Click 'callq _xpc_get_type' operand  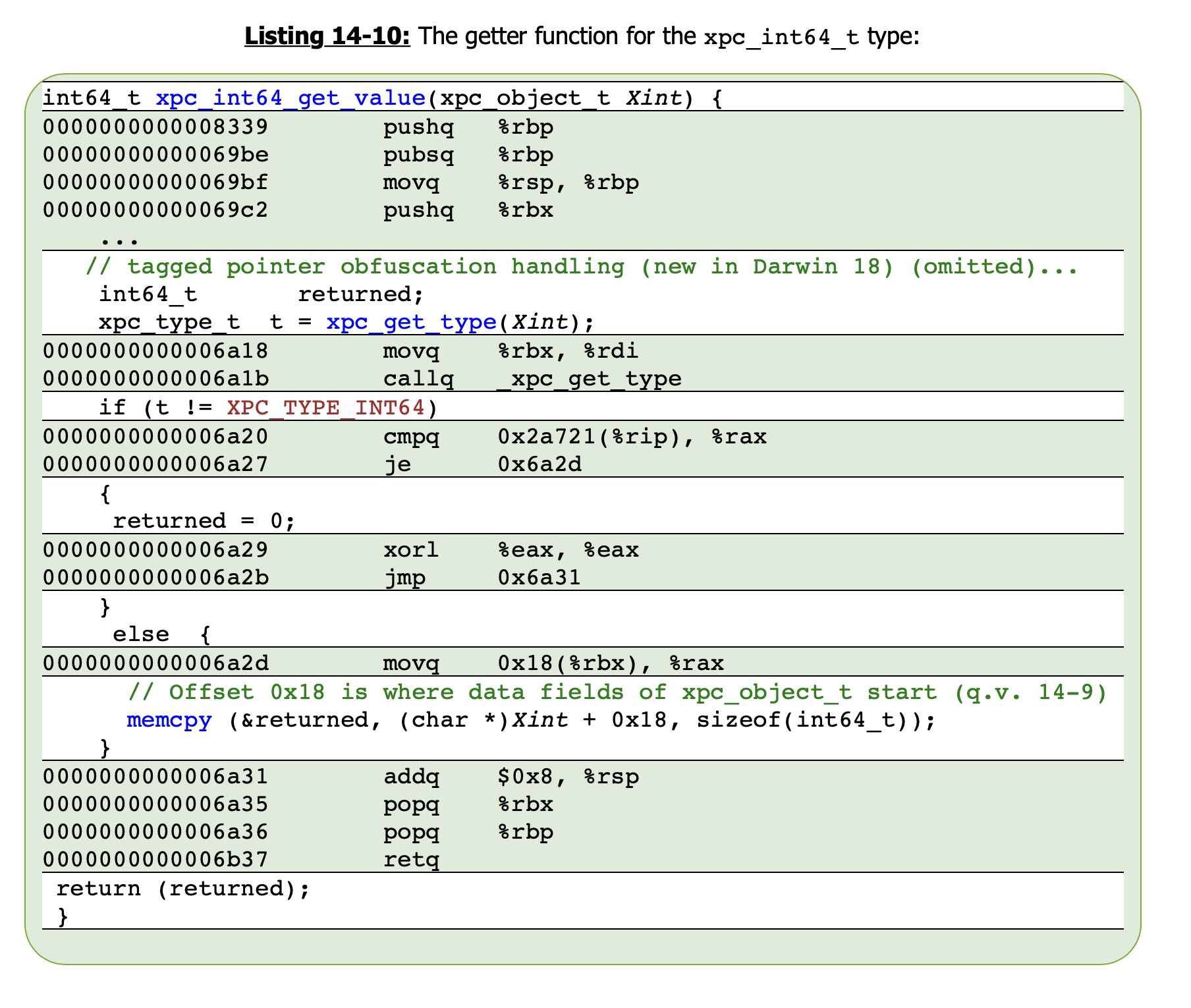[x=590, y=379]
